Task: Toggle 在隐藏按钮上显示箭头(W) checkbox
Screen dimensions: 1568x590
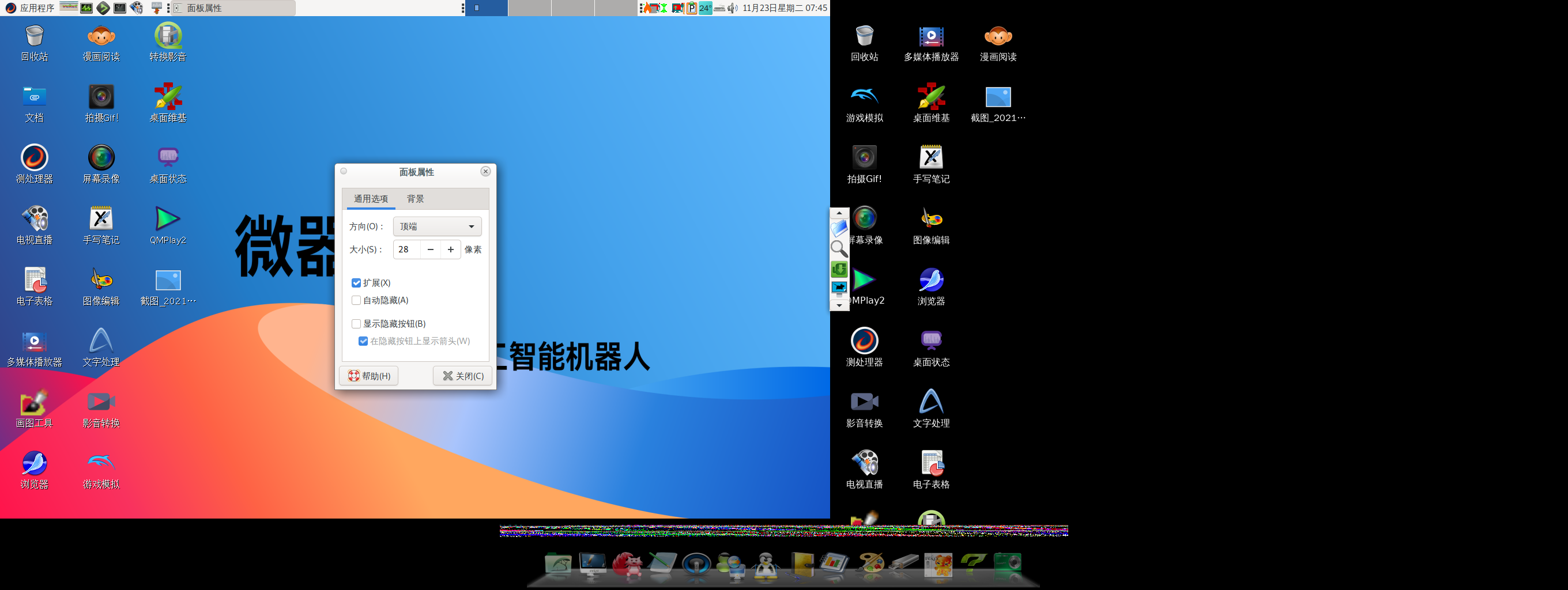Action: click(363, 341)
